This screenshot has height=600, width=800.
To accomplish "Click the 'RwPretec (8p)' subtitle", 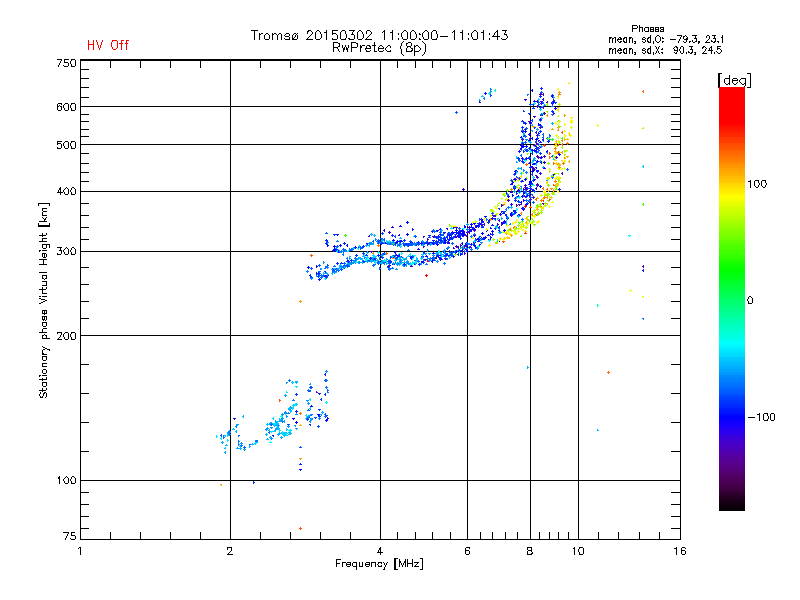I will (x=379, y=48).
